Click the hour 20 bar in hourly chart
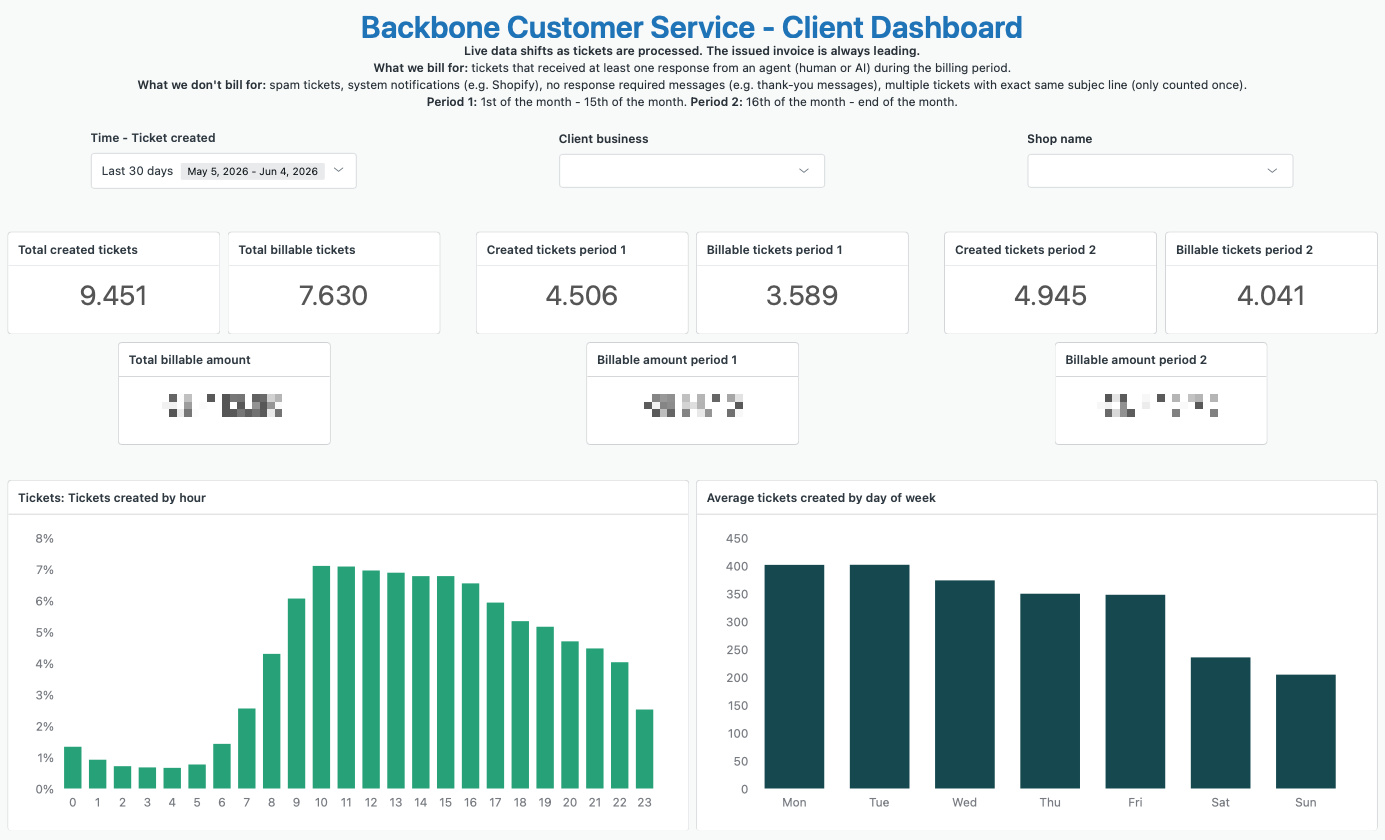Screen dimensions: 1385x840 click(570, 715)
